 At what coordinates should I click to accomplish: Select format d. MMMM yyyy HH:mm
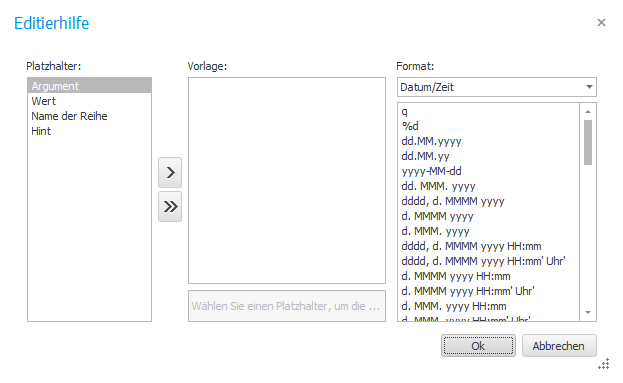(x=489, y=276)
